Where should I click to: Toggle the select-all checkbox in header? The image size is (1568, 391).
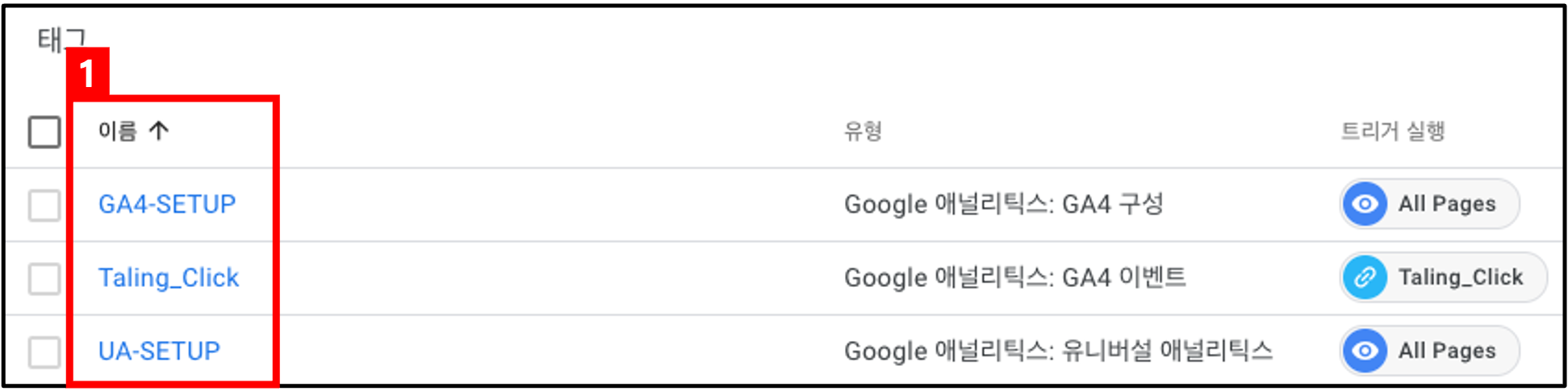click(44, 131)
